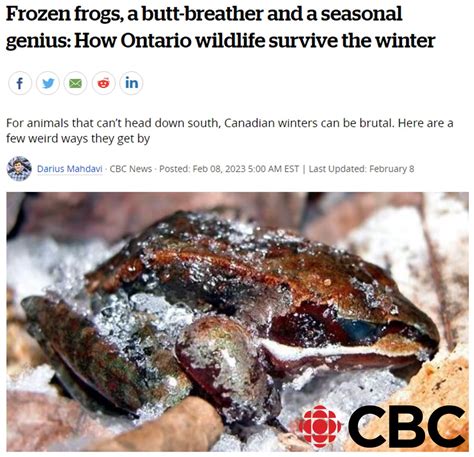
Task: Click Darius Mahdavi's author avatar
Action: coord(19,169)
